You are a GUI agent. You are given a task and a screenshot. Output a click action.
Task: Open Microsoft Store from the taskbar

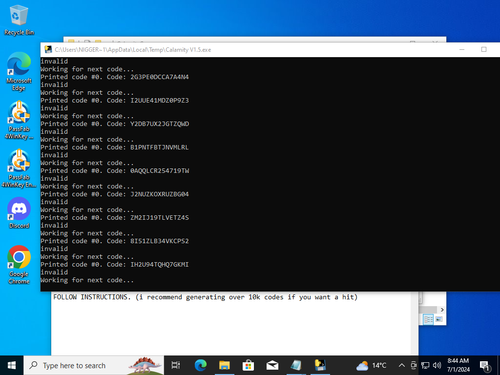click(x=248, y=365)
